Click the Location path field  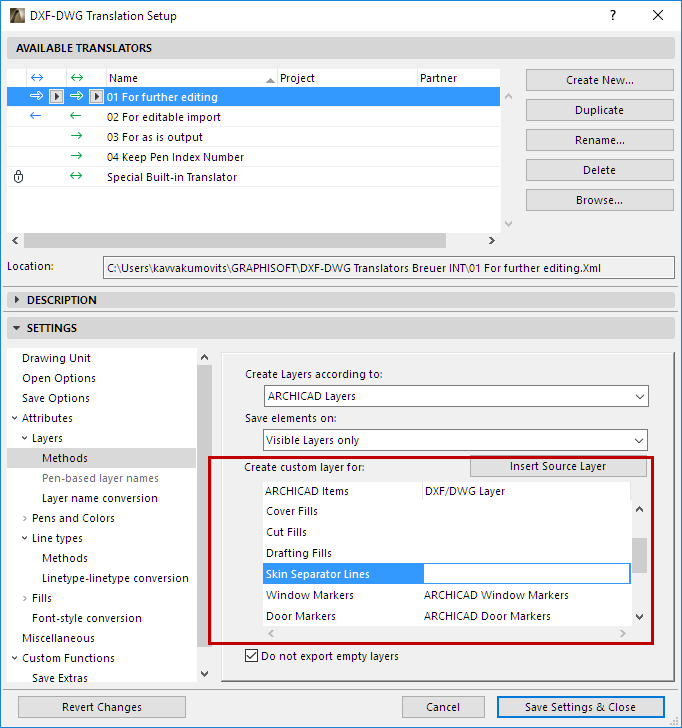tap(389, 268)
